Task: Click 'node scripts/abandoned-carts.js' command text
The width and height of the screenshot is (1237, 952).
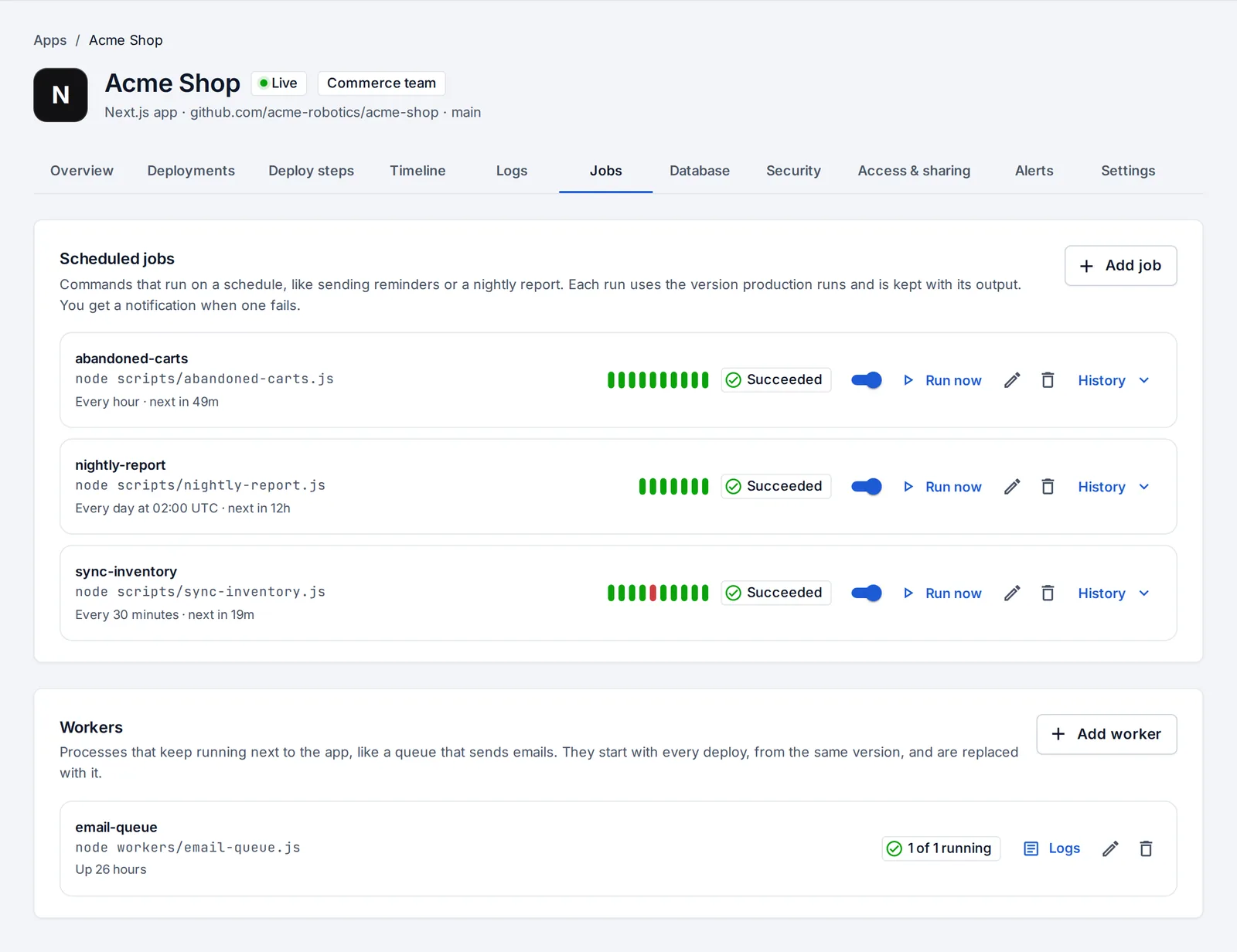Action: [204, 379]
